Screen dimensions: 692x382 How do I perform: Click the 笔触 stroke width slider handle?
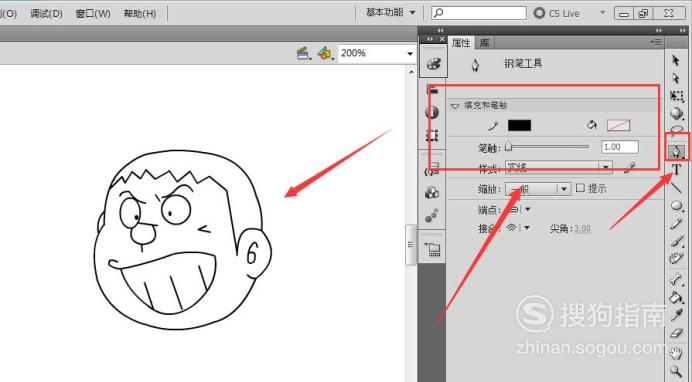[x=508, y=146]
